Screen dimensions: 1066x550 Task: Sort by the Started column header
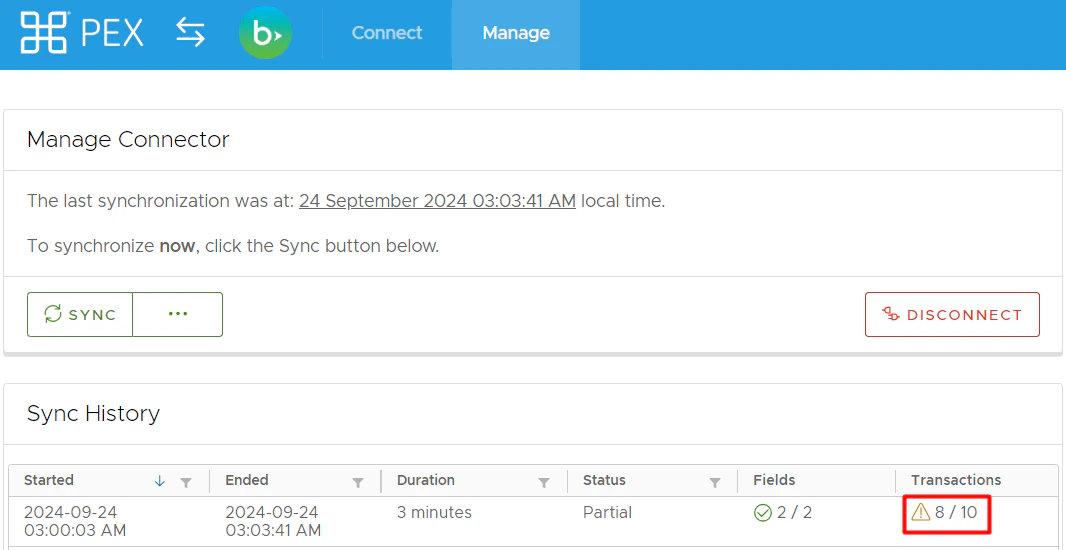(x=49, y=480)
